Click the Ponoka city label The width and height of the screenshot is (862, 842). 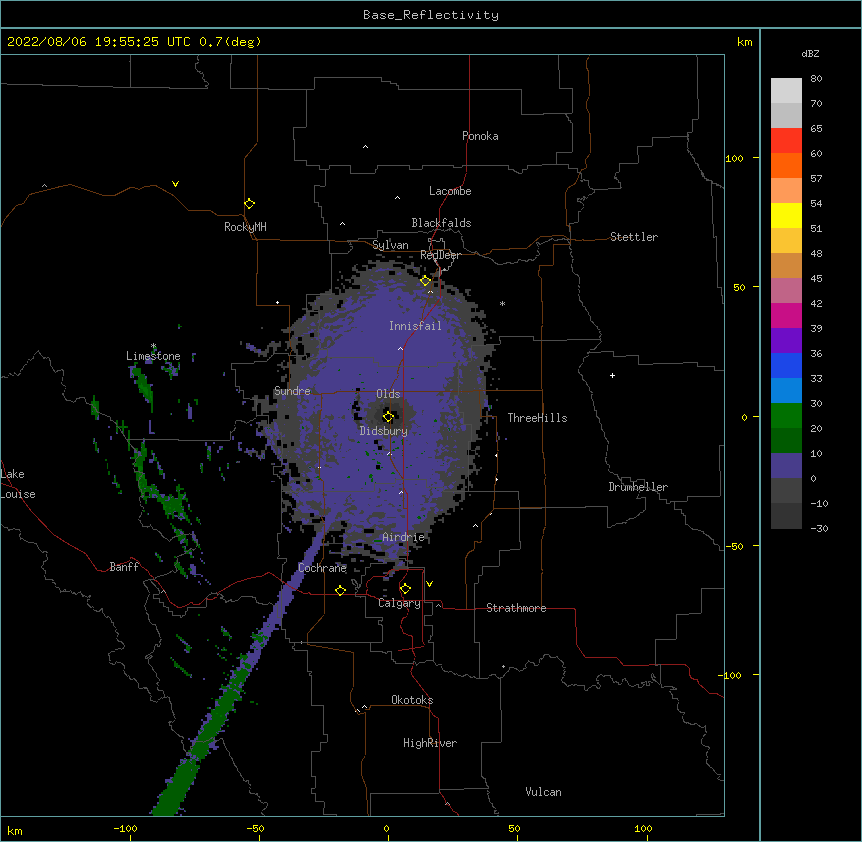coord(480,136)
